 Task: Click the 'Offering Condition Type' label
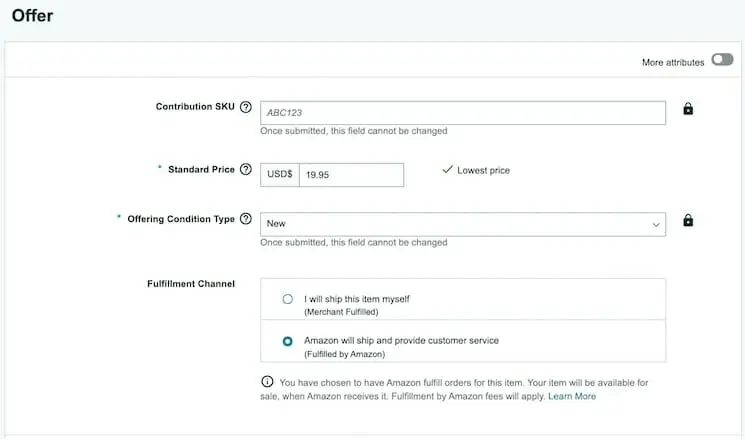[181, 219]
